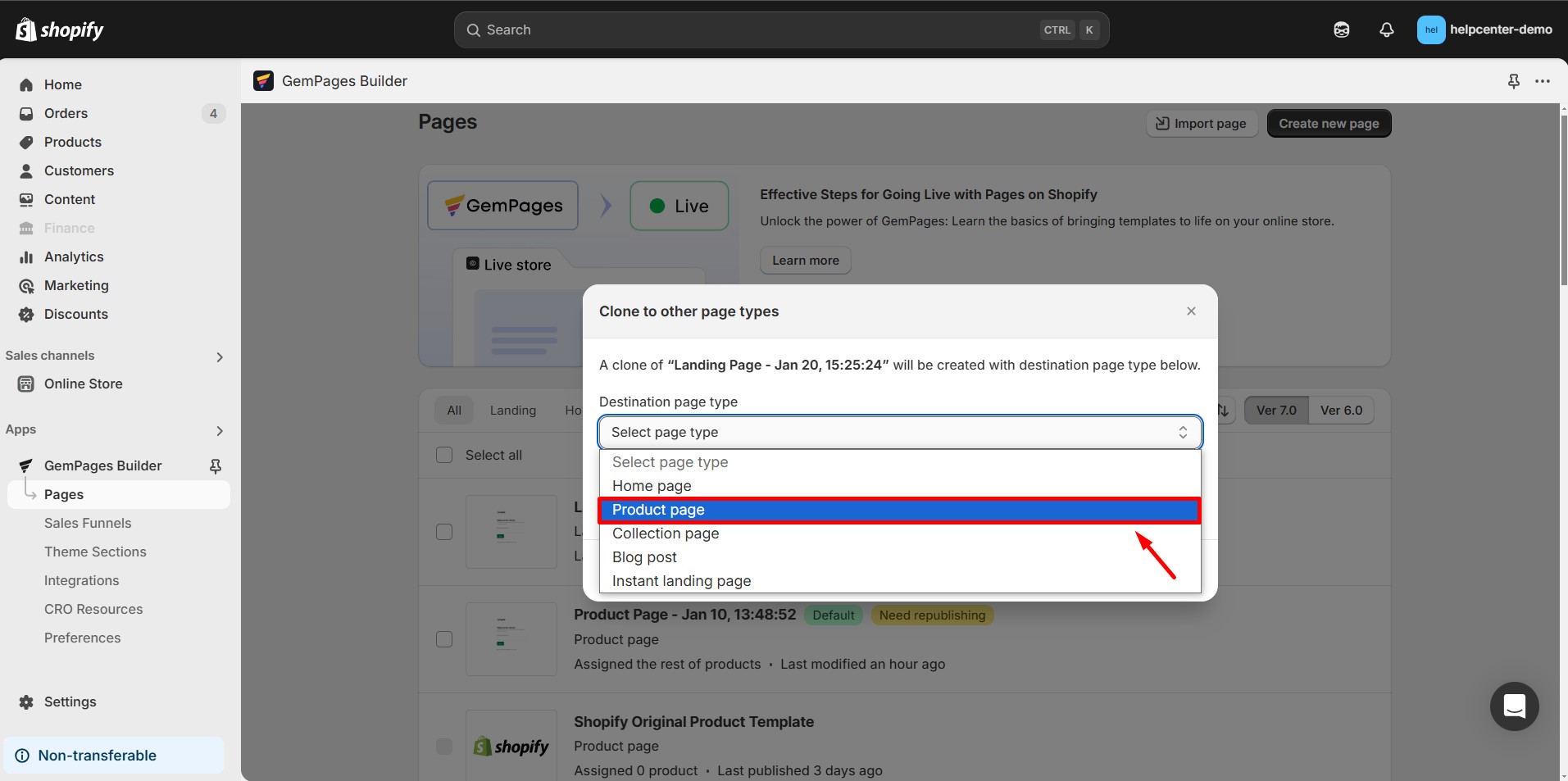
Task: Close the Clone to other page types dialog
Action: tap(1190, 311)
